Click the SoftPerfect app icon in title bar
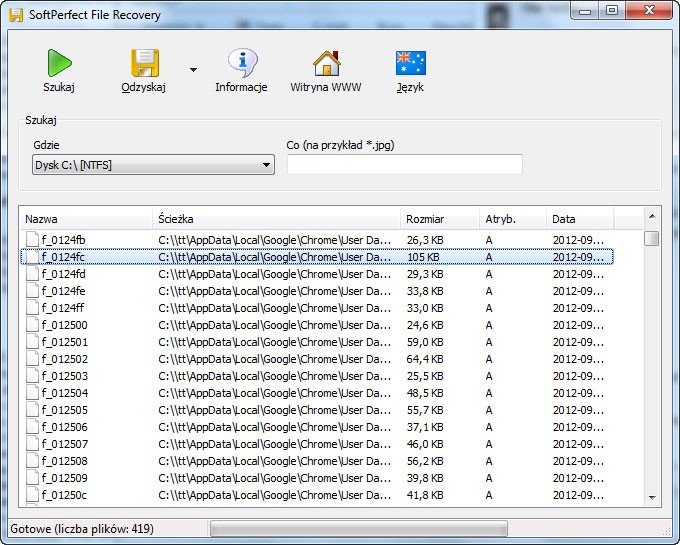The image size is (680, 545). point(15,15)
